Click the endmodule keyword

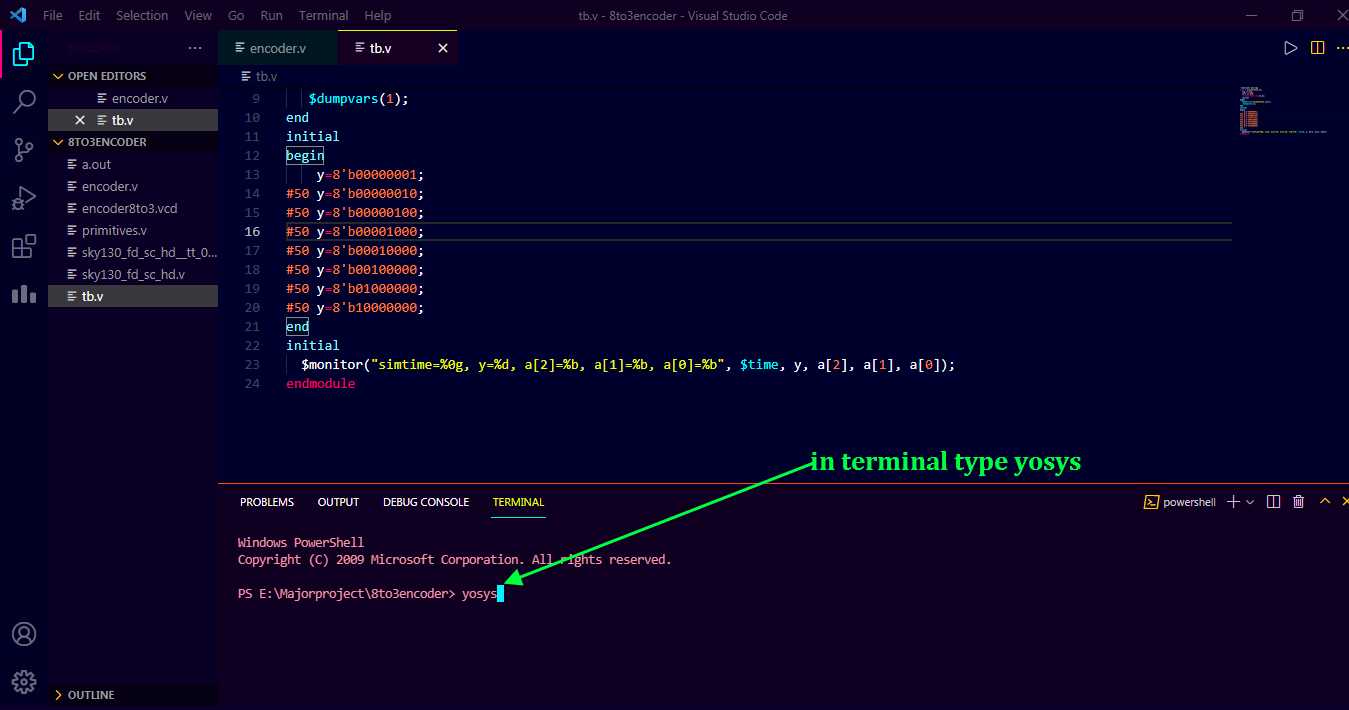click(320, 384)
